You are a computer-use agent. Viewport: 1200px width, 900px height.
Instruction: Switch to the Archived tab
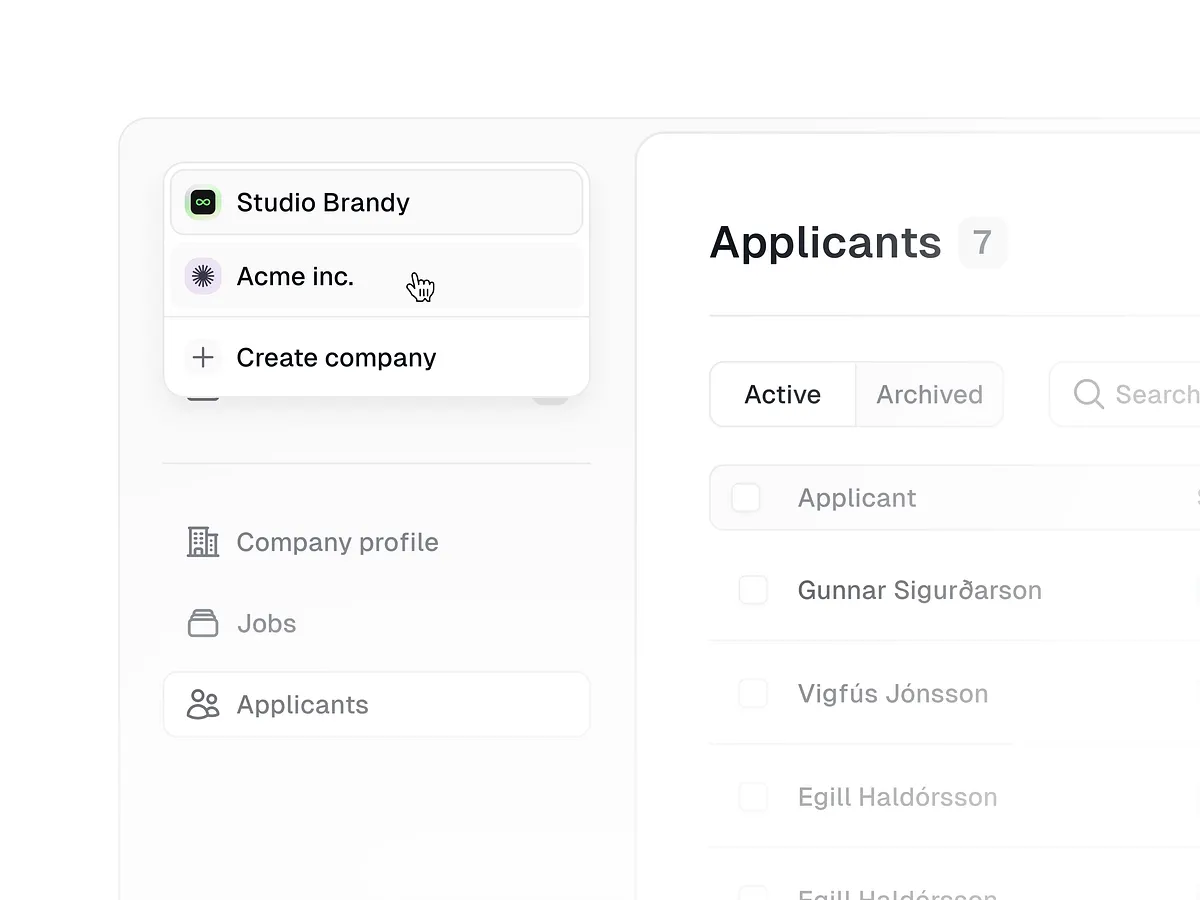pyautogui.click(x=929, y=394)
